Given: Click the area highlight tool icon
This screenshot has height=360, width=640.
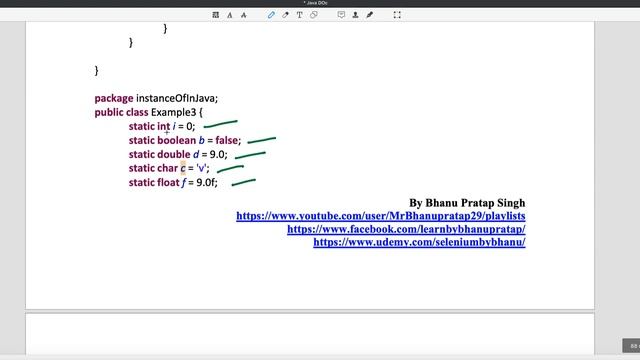Looking at the screenshot, I should pos(216,15).
